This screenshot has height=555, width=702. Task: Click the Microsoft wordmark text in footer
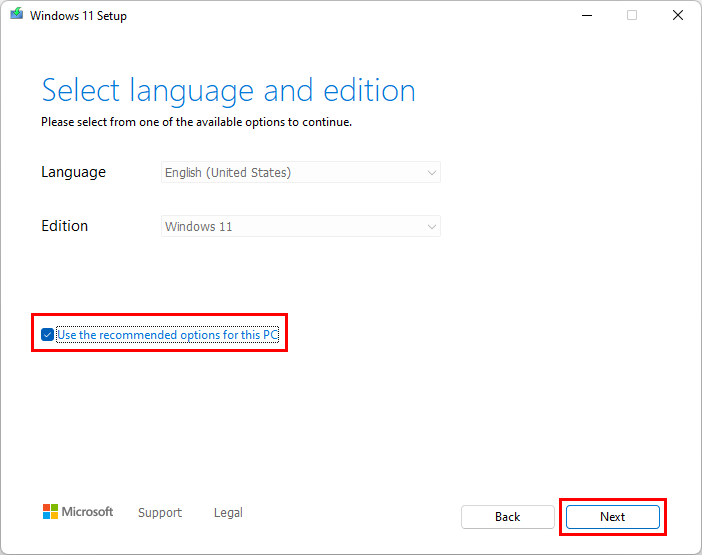[x=88, y=512]
